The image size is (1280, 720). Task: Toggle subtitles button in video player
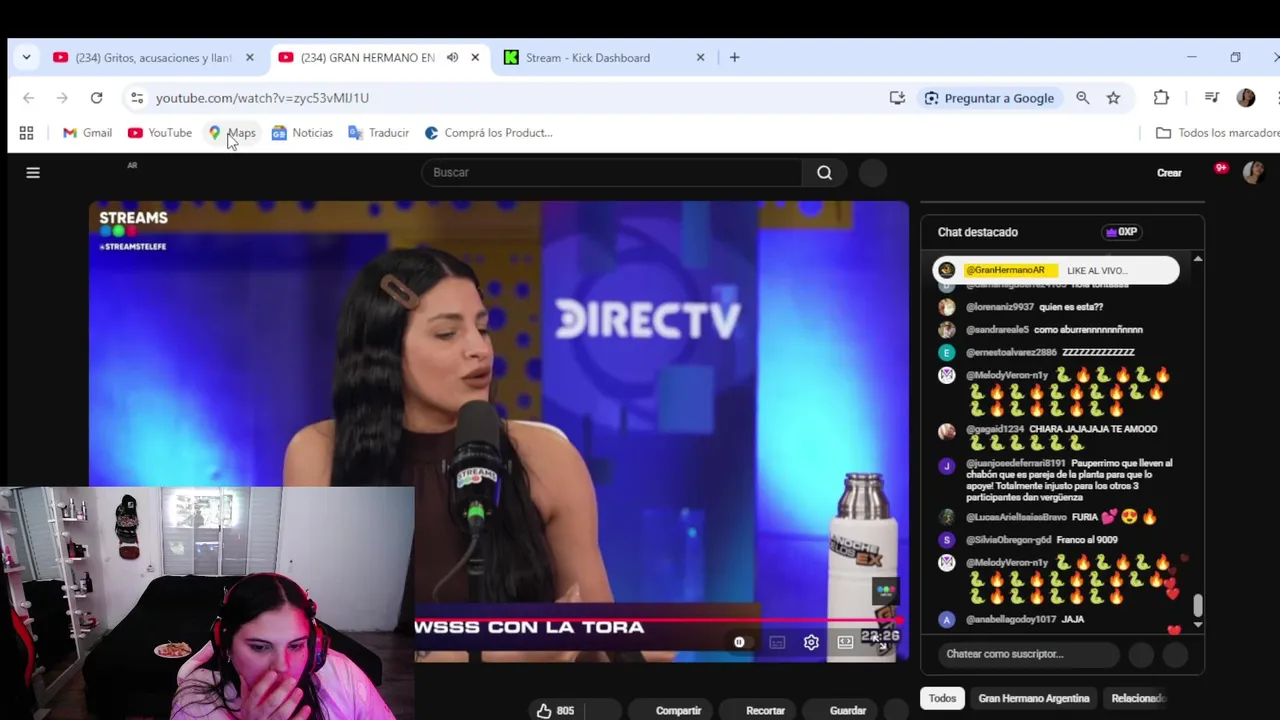tap(777, 642)
